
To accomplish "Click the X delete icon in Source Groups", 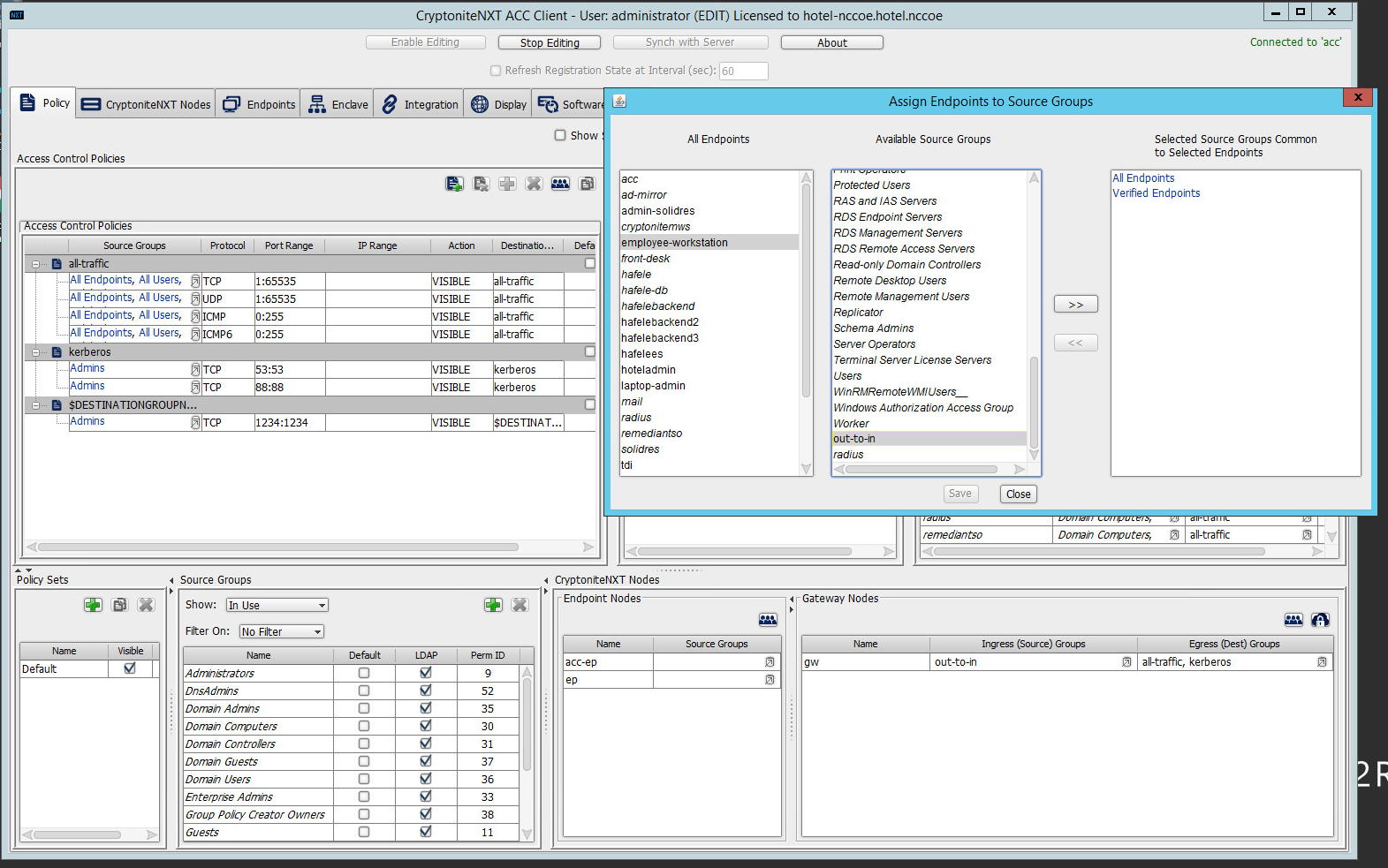I will [x=520, y=605].
